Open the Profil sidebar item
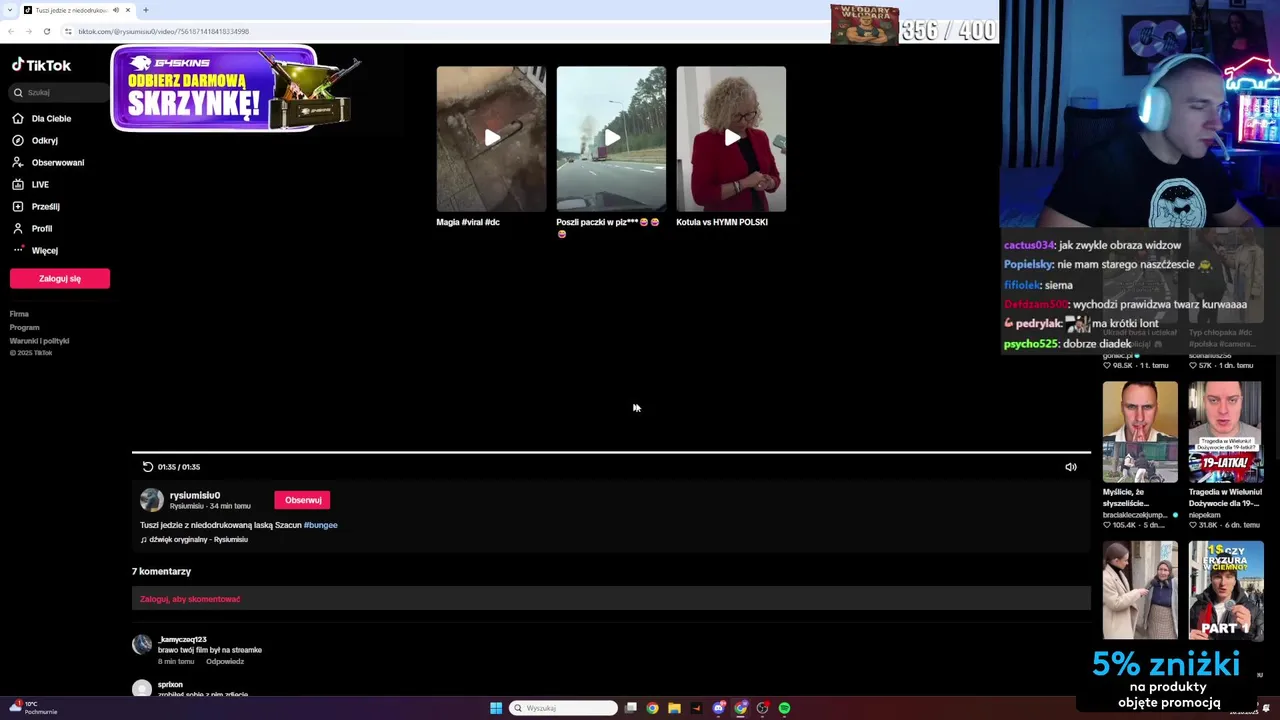This screenshot has height=720, width=1280. 32,228
